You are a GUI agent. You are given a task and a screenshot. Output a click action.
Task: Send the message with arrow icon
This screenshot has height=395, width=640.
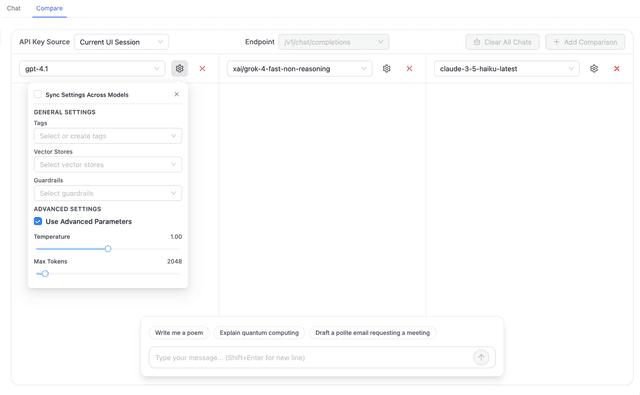click(481, 357)
